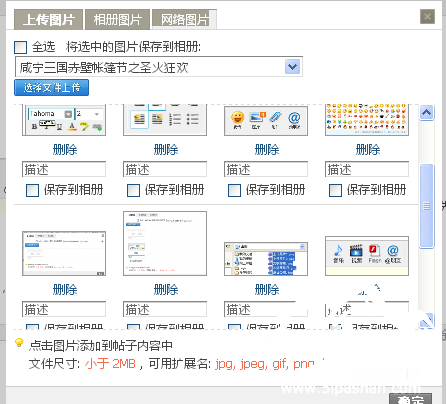Image resolution: width=446 pixels, height=404 pixels.
Task: Click 删除 under the smiley icon thumbnail
Action: pyautogui.click(x=267, y=150)
